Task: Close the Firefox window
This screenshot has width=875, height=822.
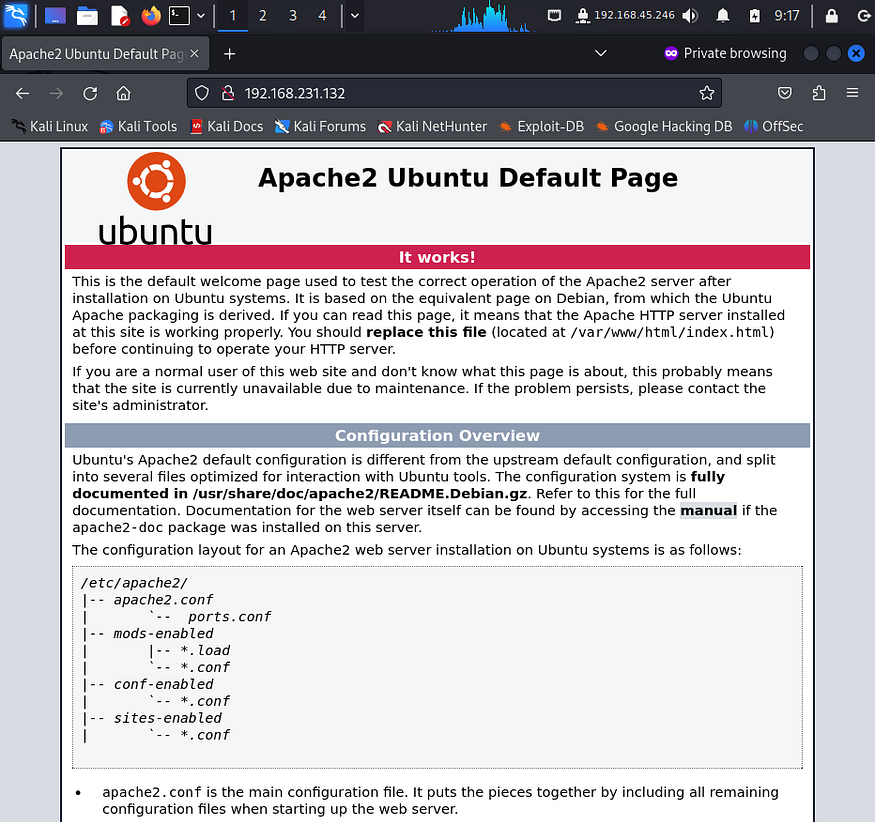Action: (x=856, y=54)
